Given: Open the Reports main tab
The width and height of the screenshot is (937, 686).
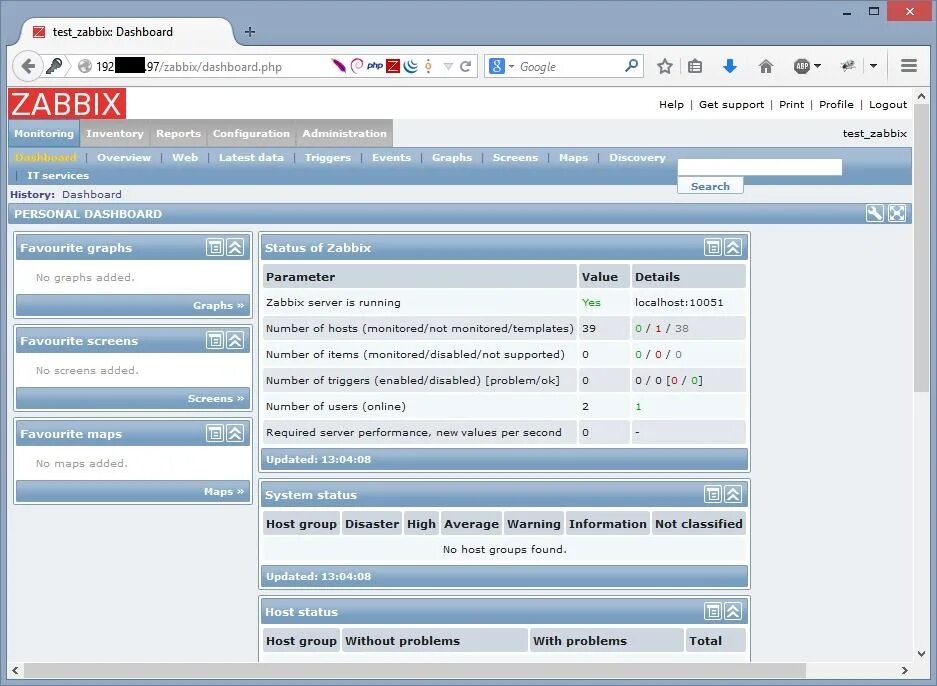Looking at the screenshot, I should tap(178, 133).
